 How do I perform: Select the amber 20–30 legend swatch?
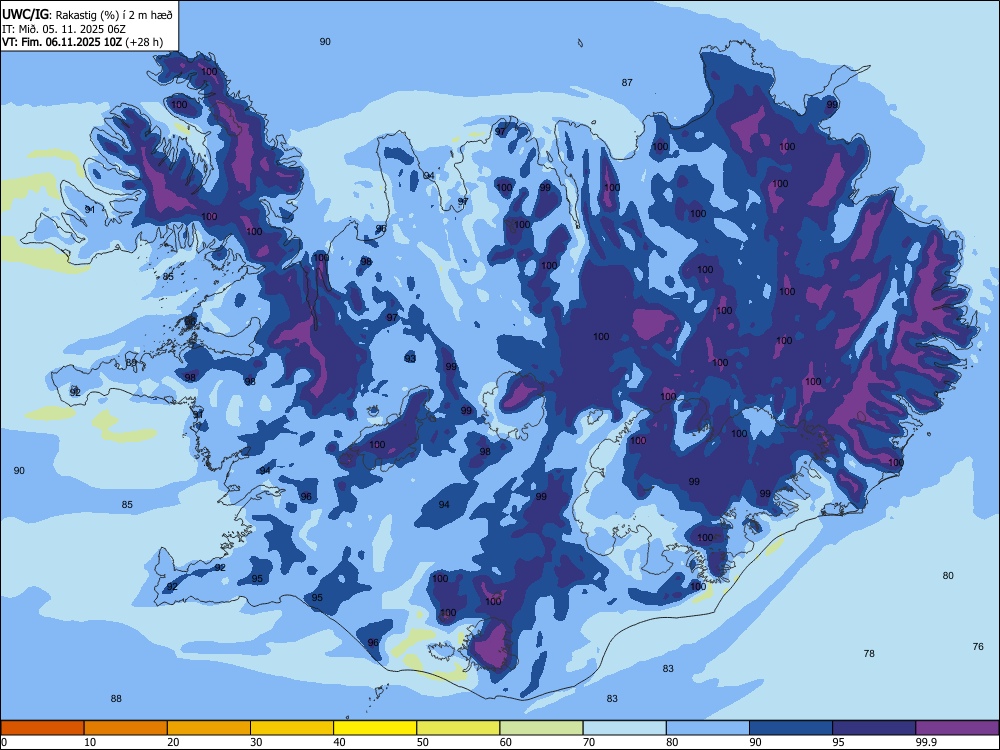pos(209,728)
